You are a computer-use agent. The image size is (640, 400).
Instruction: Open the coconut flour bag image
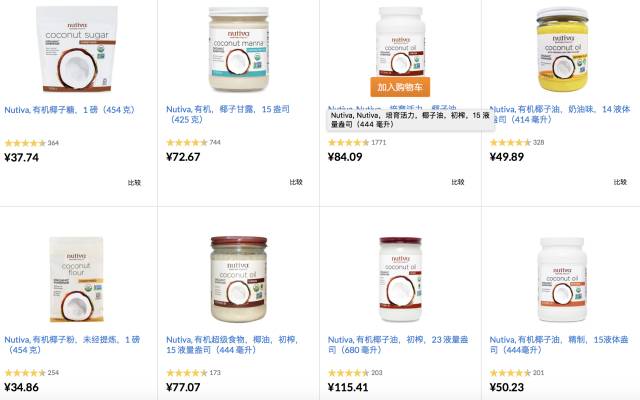pyautogui.click(x=76, y=280)
